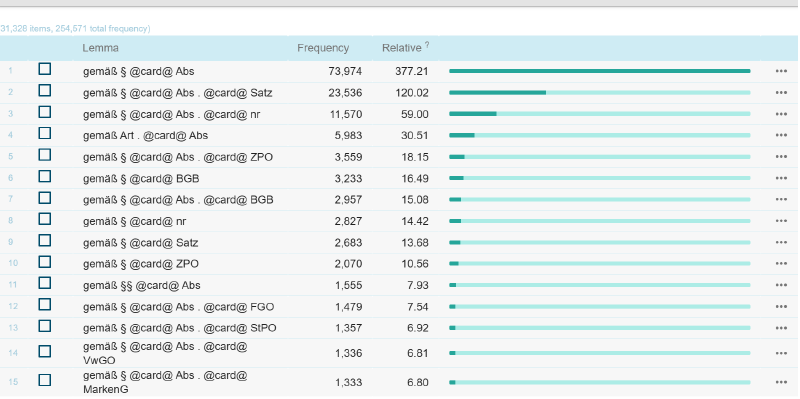Viewport: 800px width, 399px height.
Task: Open the three-dot menu for row 1
Action: coord(781,71)
